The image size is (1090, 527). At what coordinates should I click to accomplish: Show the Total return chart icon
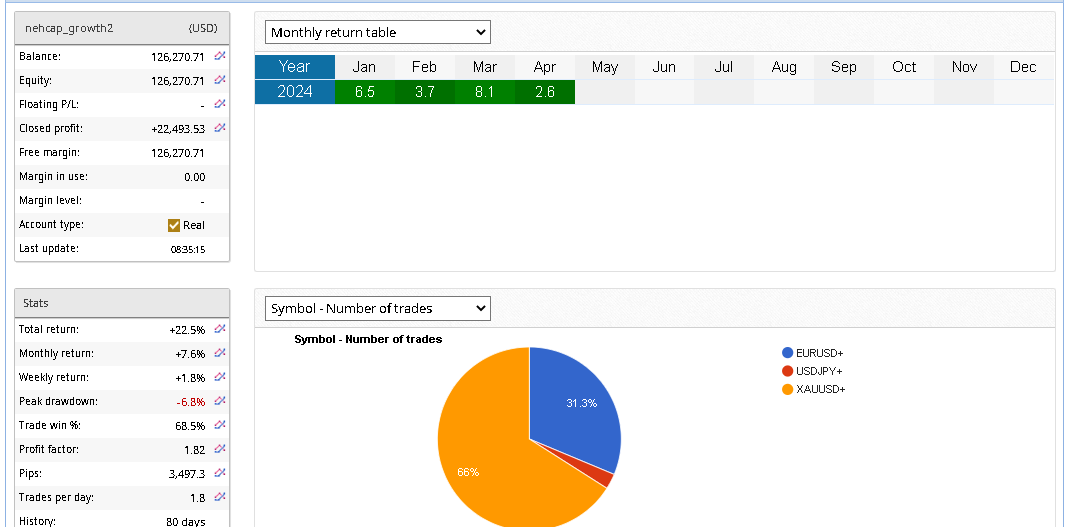coord(220,329)
